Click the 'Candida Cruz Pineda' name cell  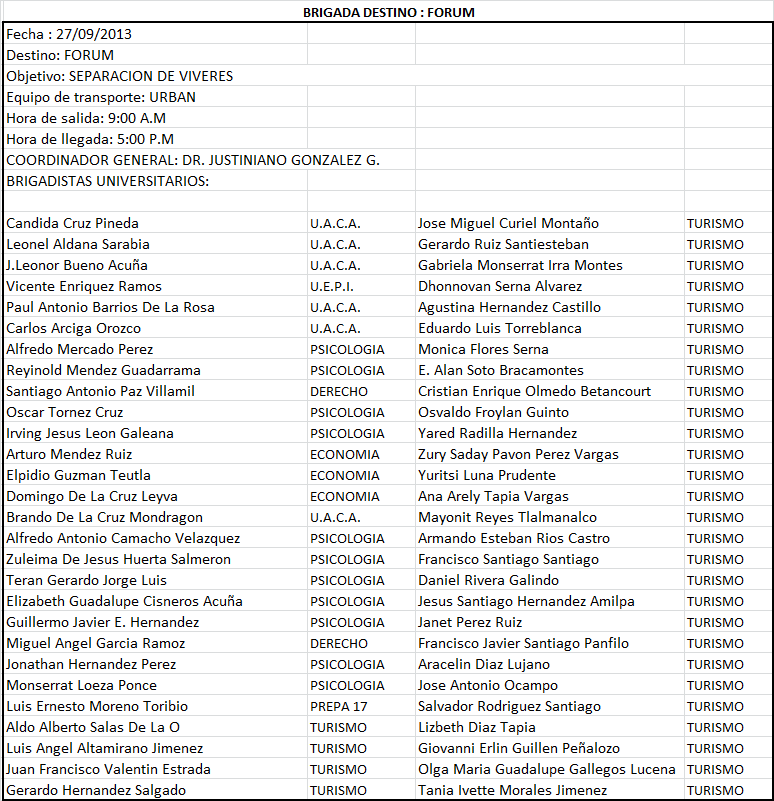click(73, 223)
